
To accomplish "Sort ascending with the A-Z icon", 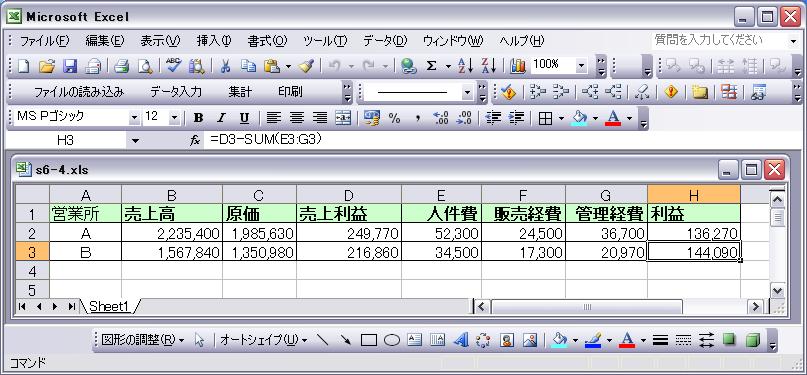I will pyautogui.click(x=465, y=66).
